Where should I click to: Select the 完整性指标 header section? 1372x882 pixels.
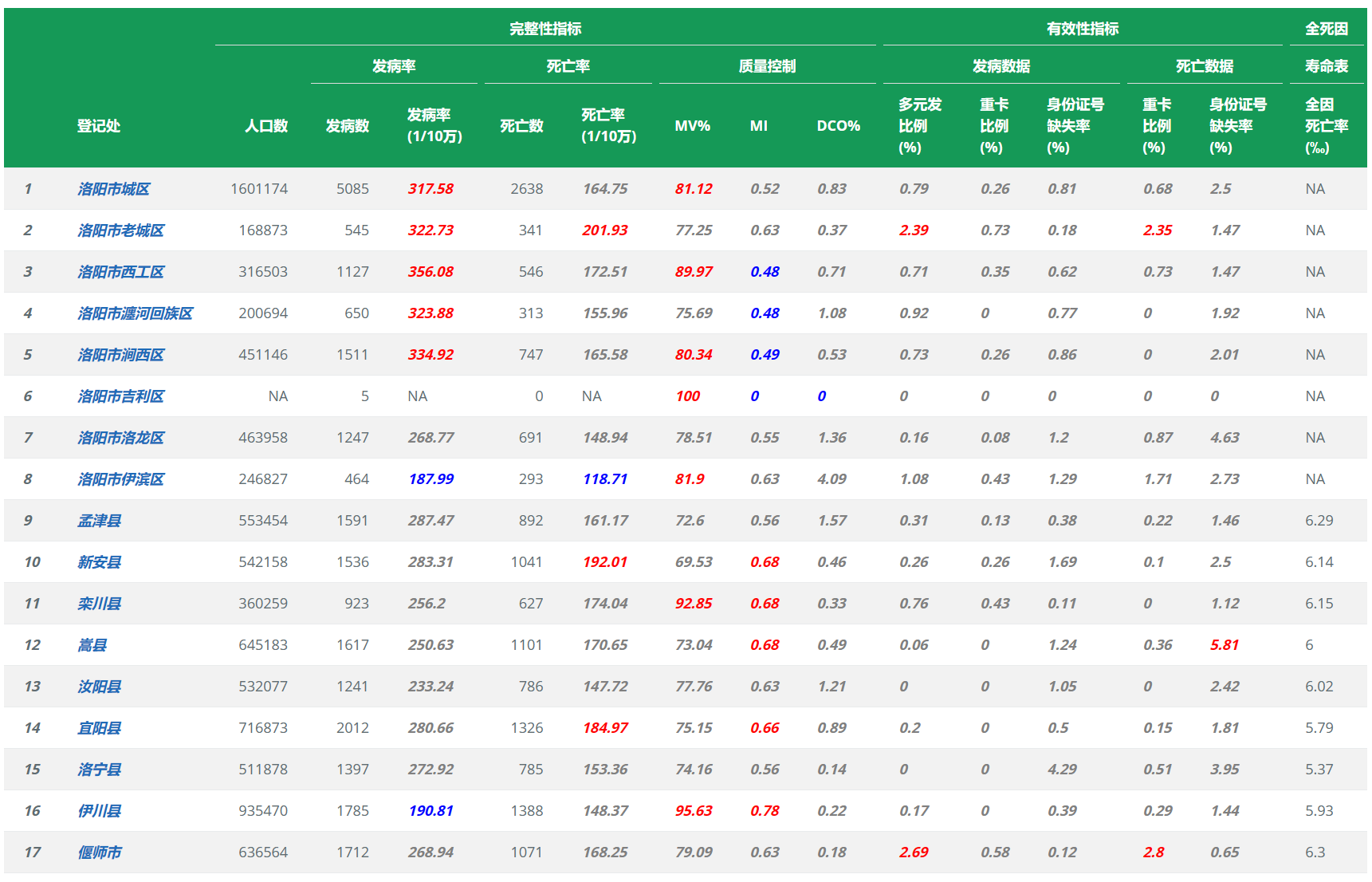pyautogui.click(x=545, y=29)
